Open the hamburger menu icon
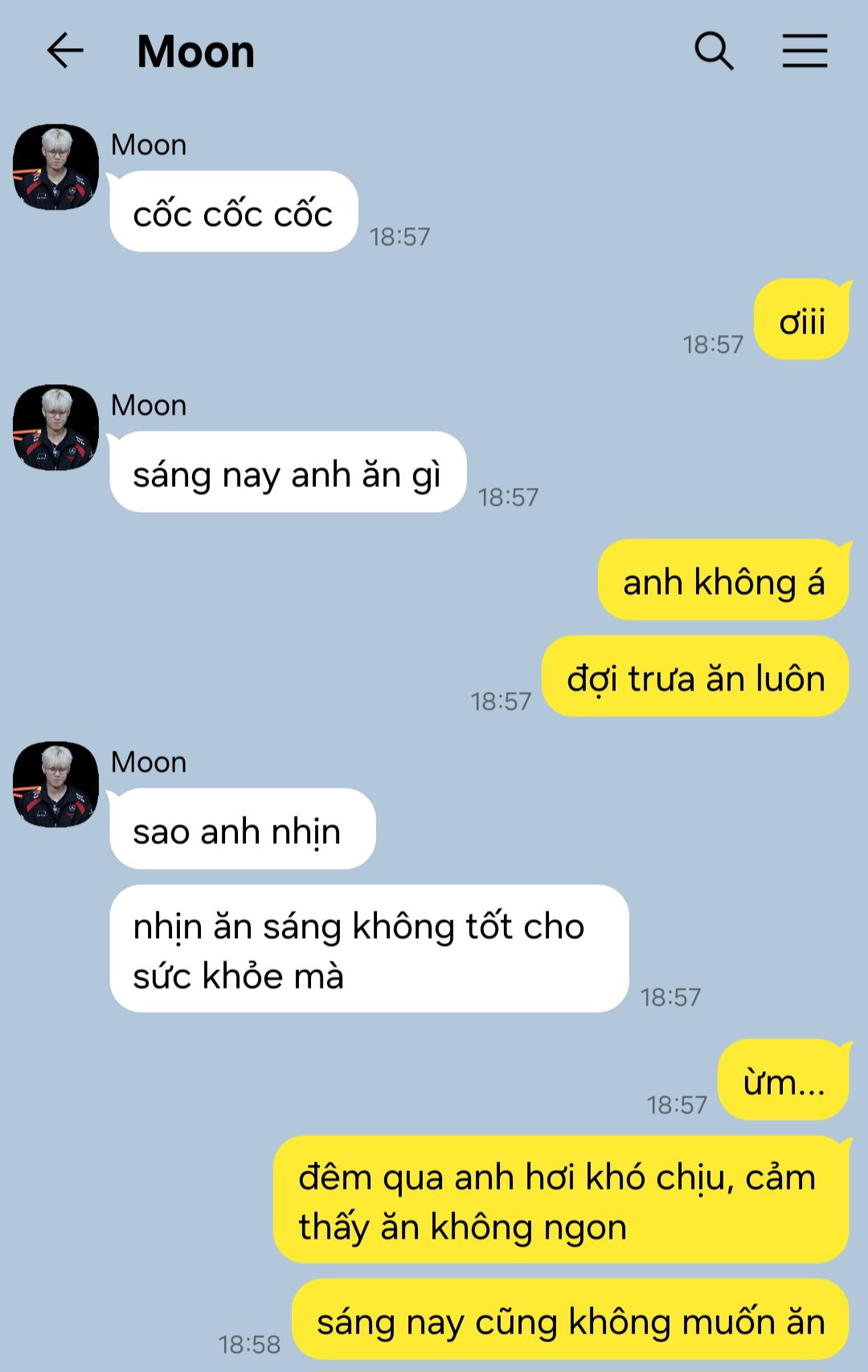868x1372 pixels. click(805, 51)
